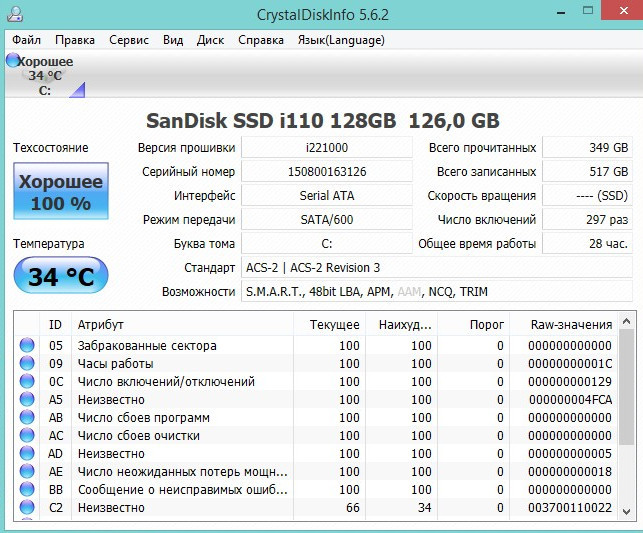The image size is (643, 533).
Task: Click the status circle for attribute C2
Action: (x=27, y=508)
